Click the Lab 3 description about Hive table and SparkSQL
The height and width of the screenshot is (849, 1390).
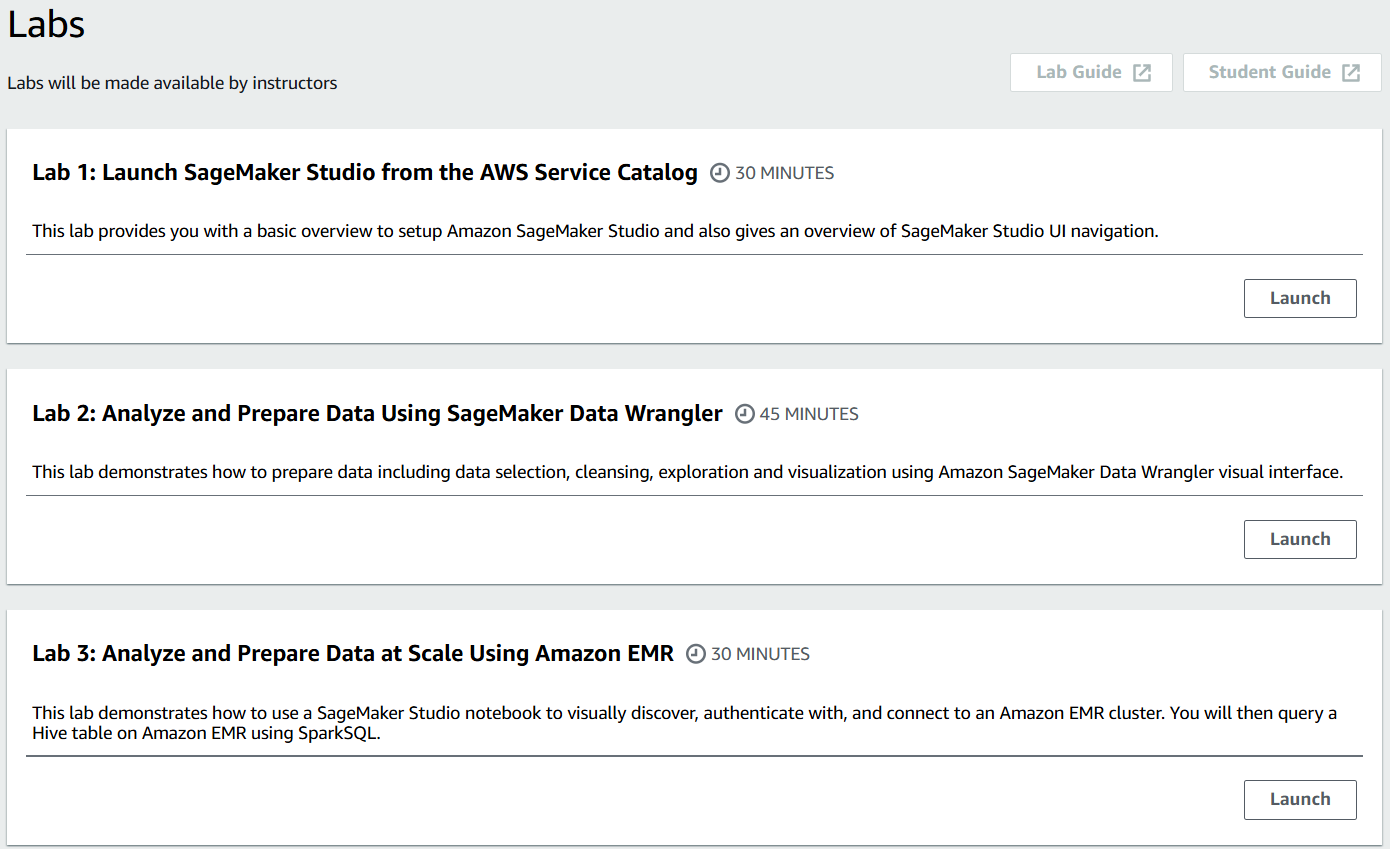[x=684, y=723]
